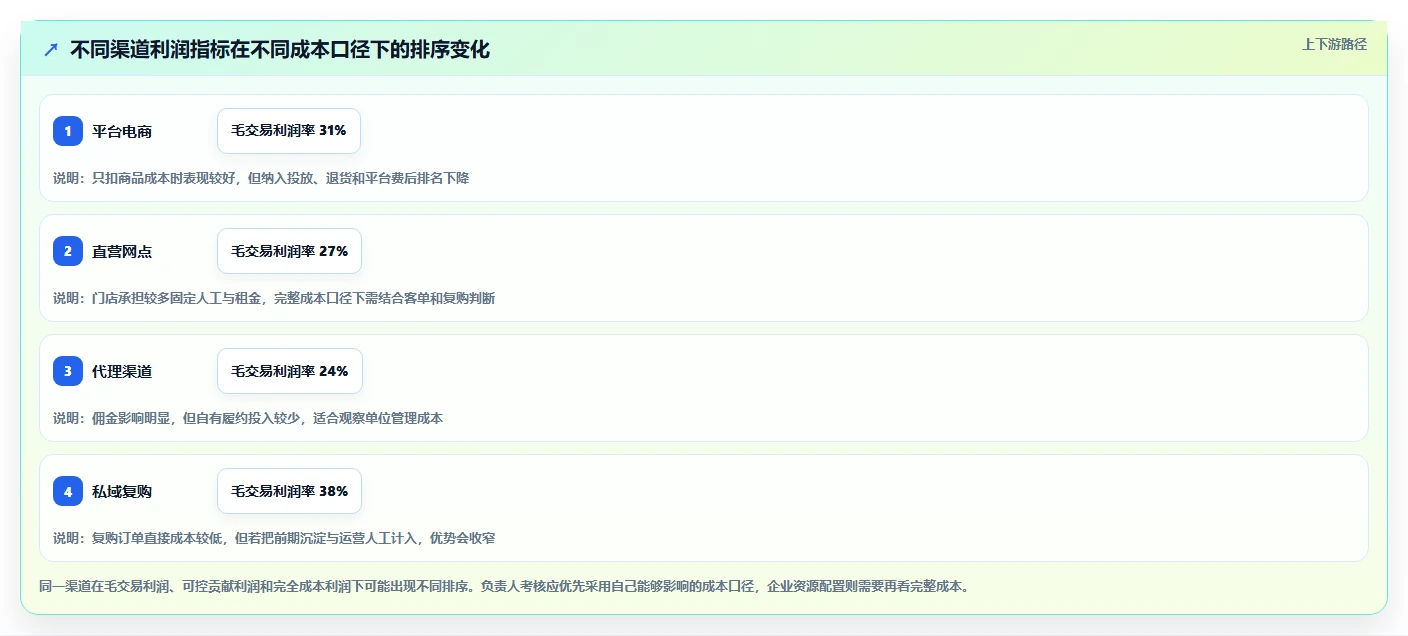
Task: Select the rank badge 2 for 直营网点
Action: coord(68,251)
